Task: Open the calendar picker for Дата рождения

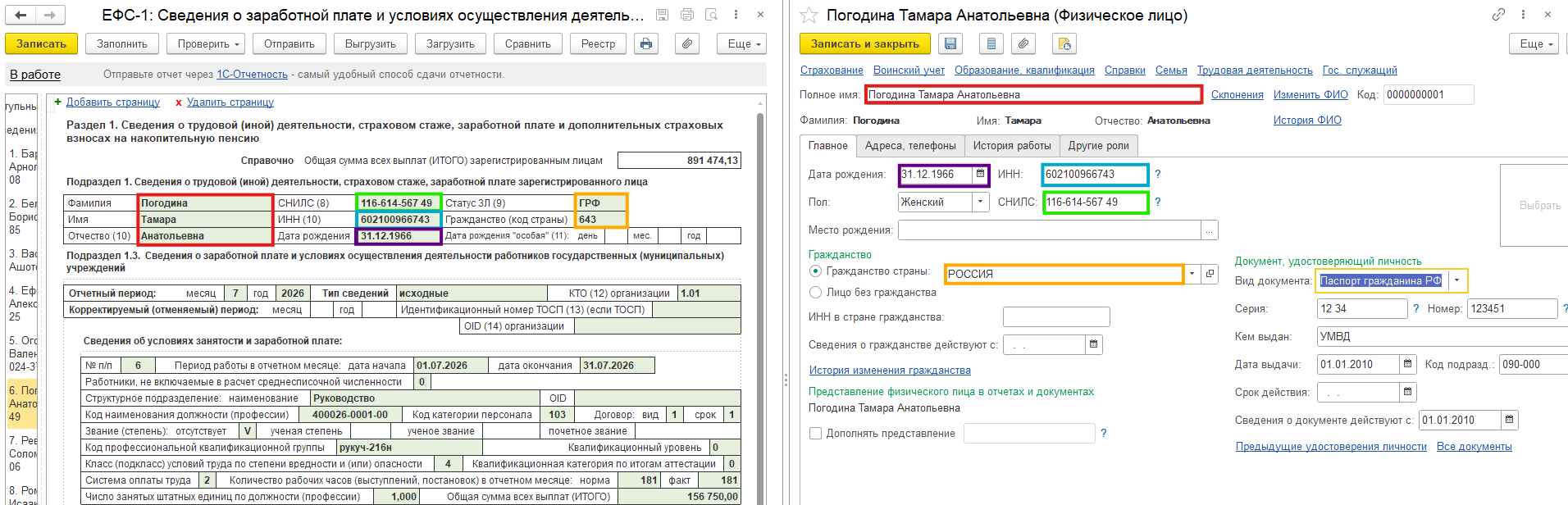Action: (x=980, y=174)
